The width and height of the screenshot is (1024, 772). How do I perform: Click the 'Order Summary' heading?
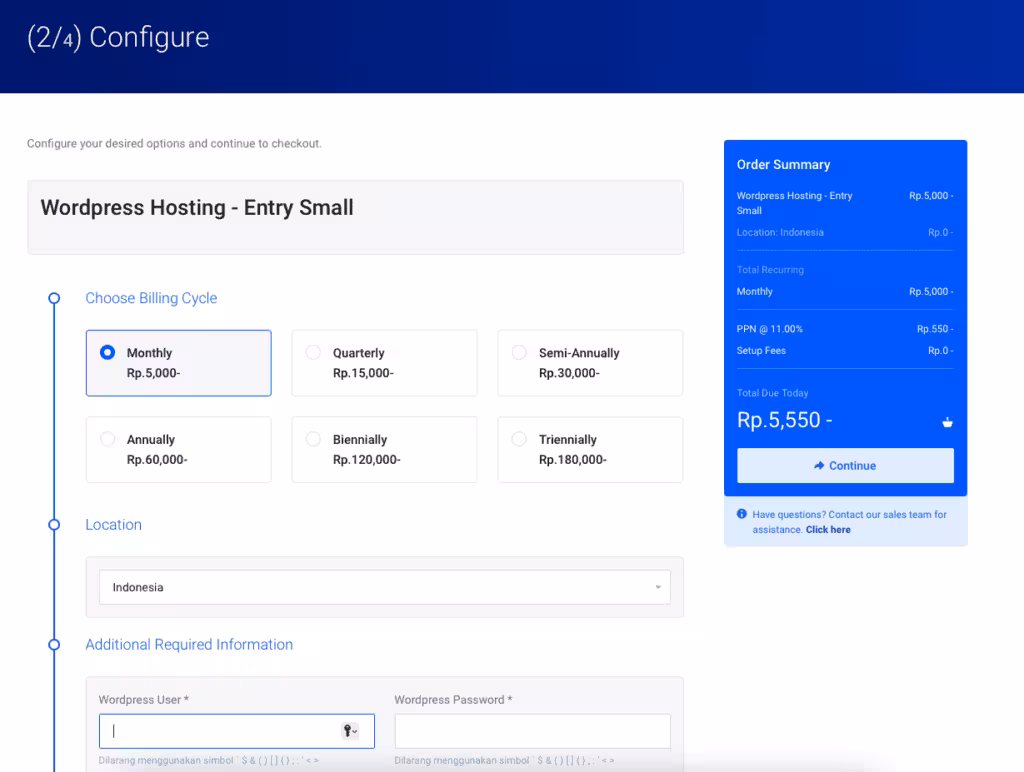tap(784, 165)
